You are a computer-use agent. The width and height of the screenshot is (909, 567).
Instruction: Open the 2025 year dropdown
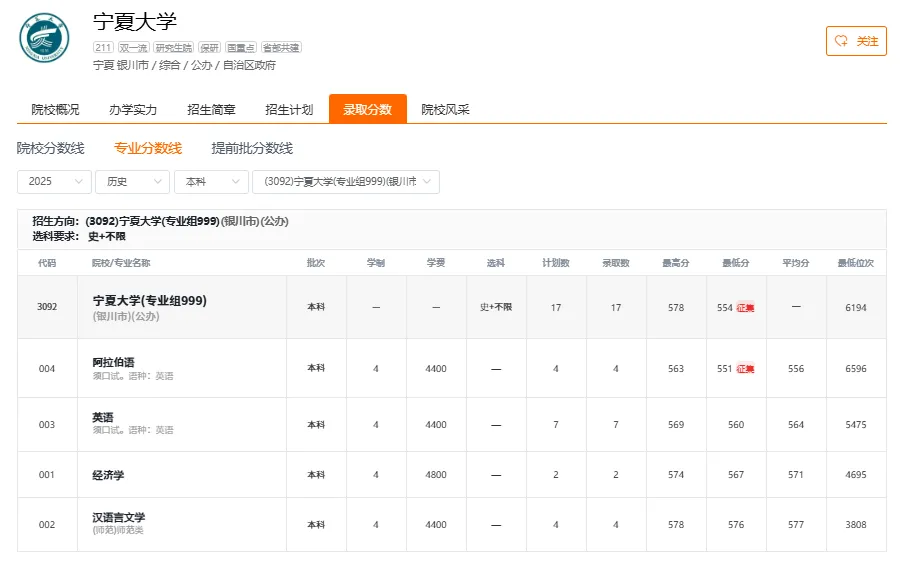point(54,181)
